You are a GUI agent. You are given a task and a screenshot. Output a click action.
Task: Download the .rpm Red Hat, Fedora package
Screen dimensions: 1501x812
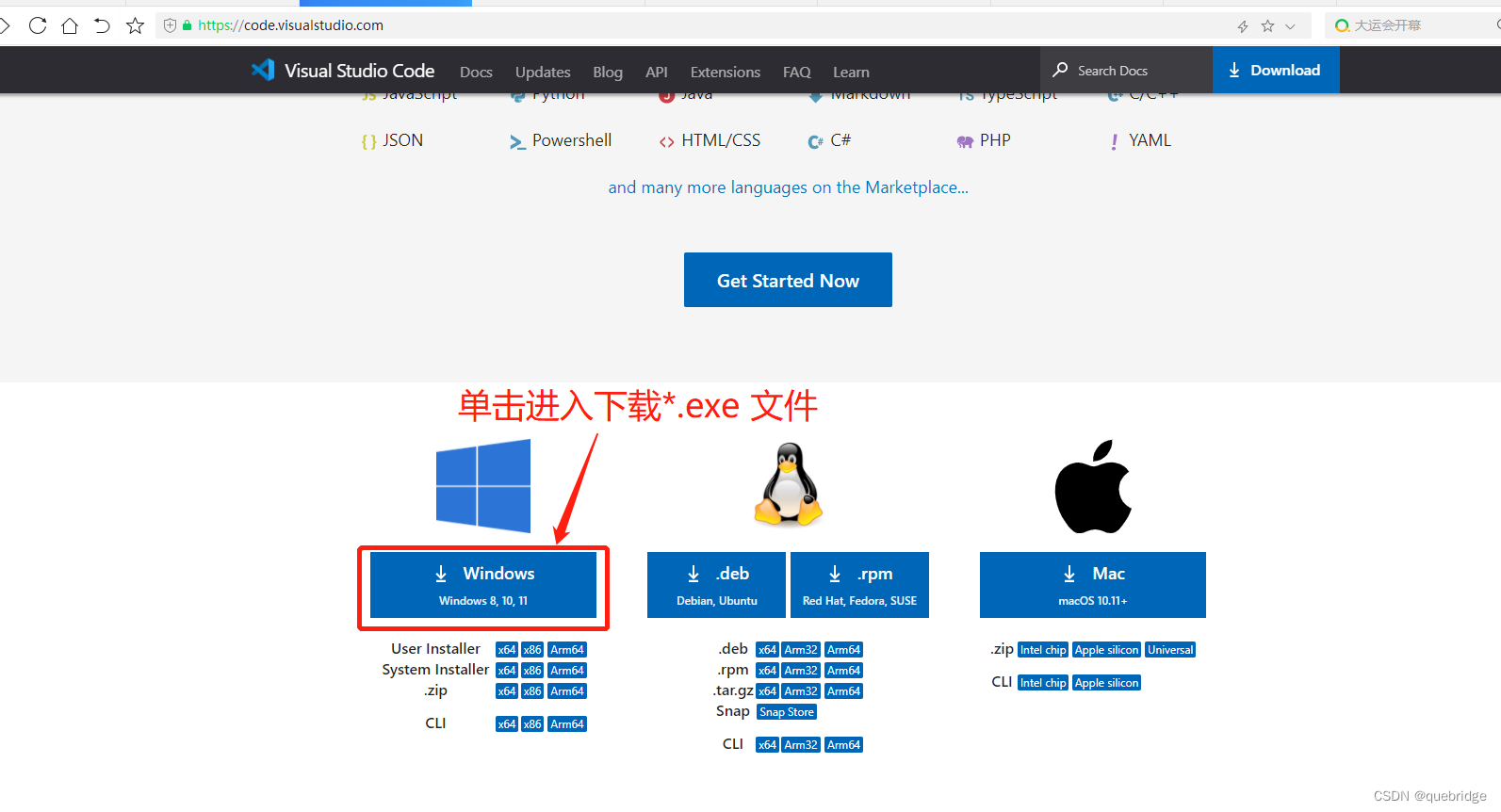(859, 585)
